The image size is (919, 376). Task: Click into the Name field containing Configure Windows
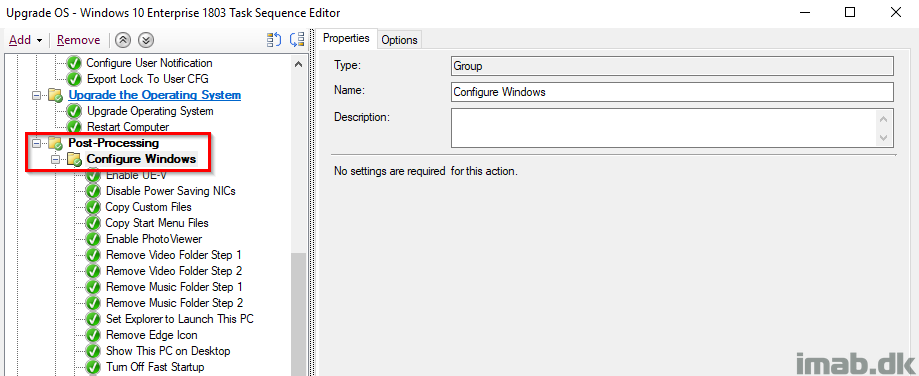tap(672, 92)
